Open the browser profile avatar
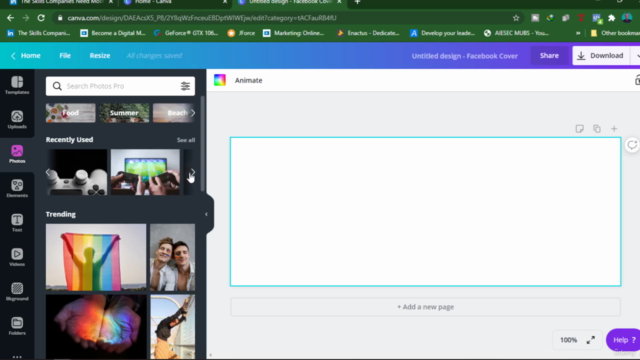 point(627,18)
